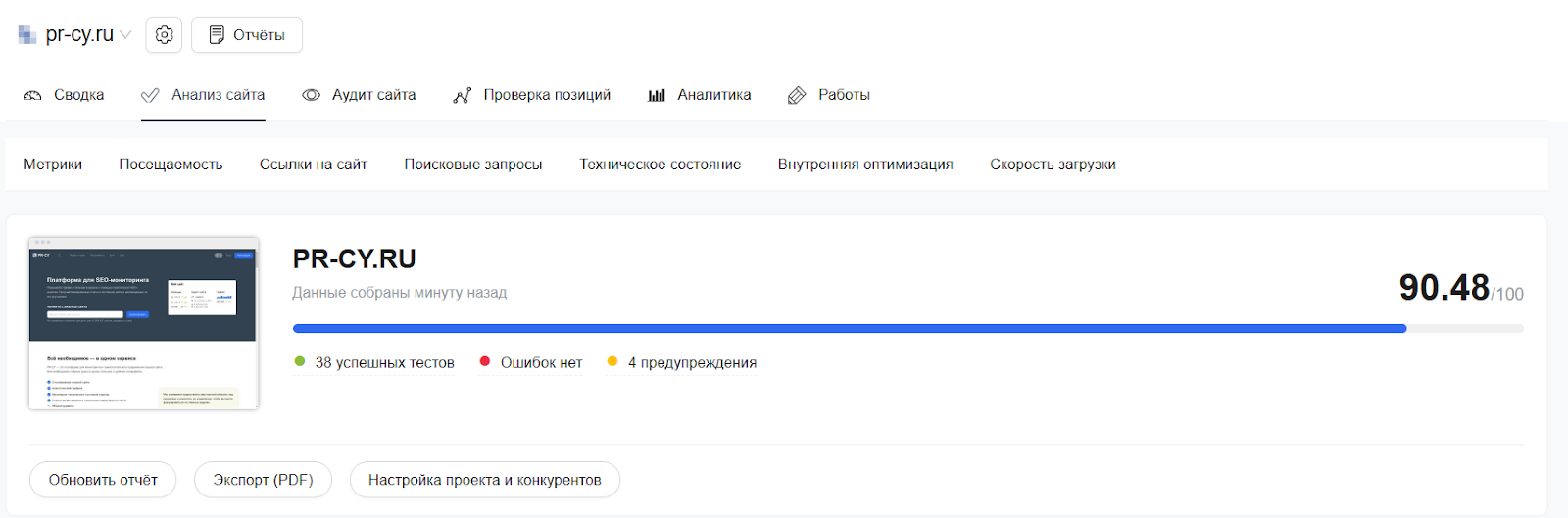Select the Скорость загрузки tab
The height and width of the screenshot is (518, 1568).
click(x=1053, y=165)
